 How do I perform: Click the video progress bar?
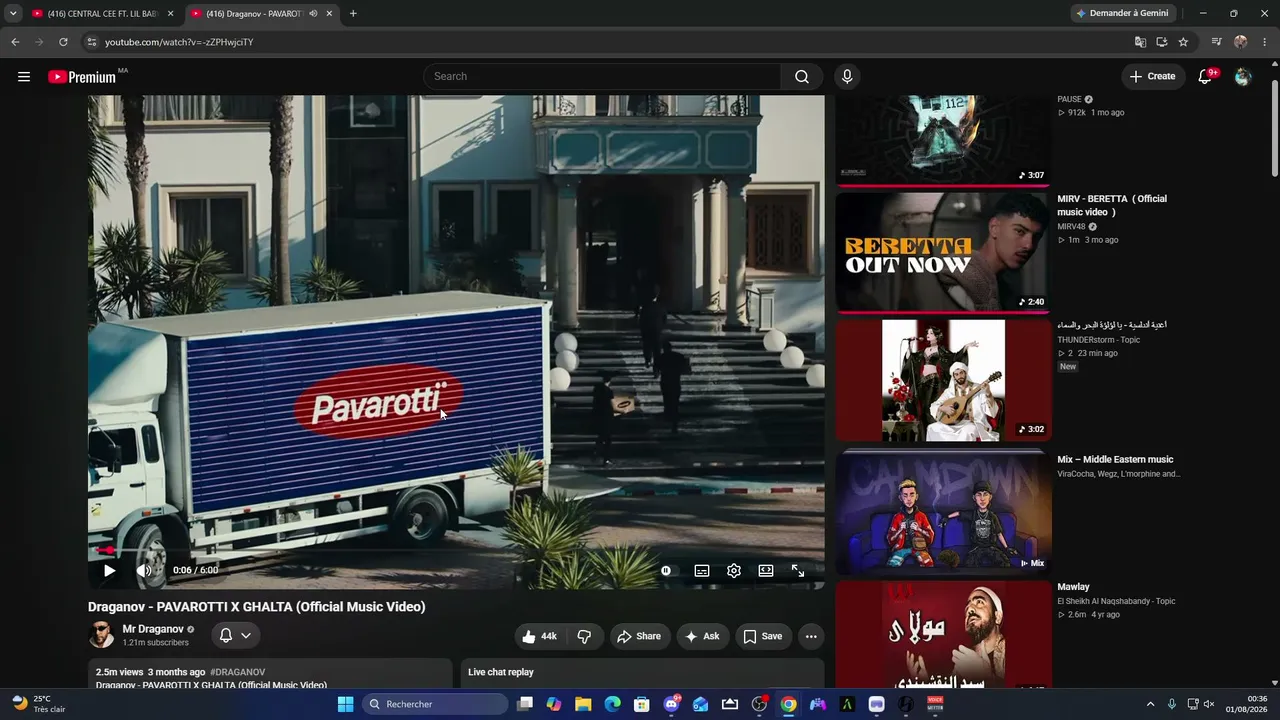(456, 550)
